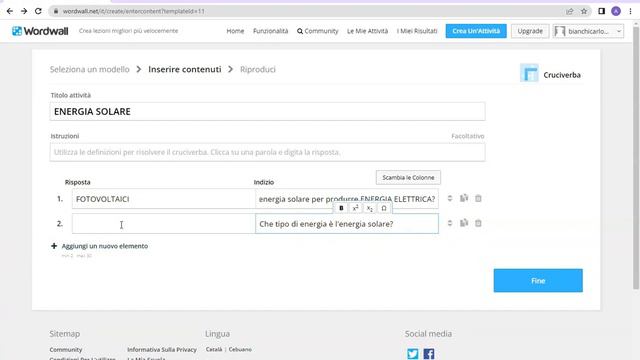Viewport: 640px width, 360px height.
Task: Duplicate row 1 FOTOVOLTAICI
Action: [x=464, y=198]
